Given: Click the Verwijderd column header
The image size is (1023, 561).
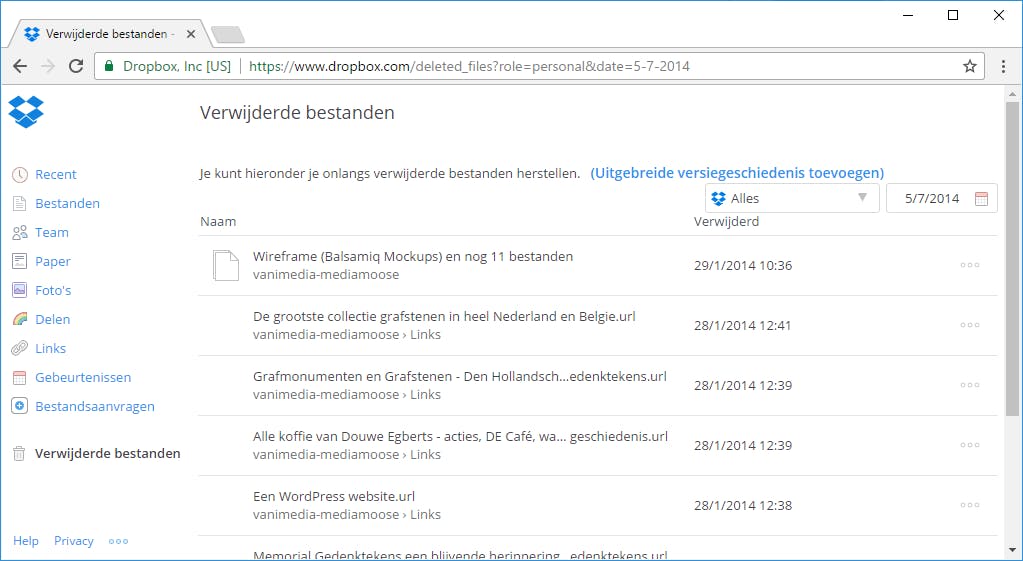Looking at the screenshot, I should [726, 221].
